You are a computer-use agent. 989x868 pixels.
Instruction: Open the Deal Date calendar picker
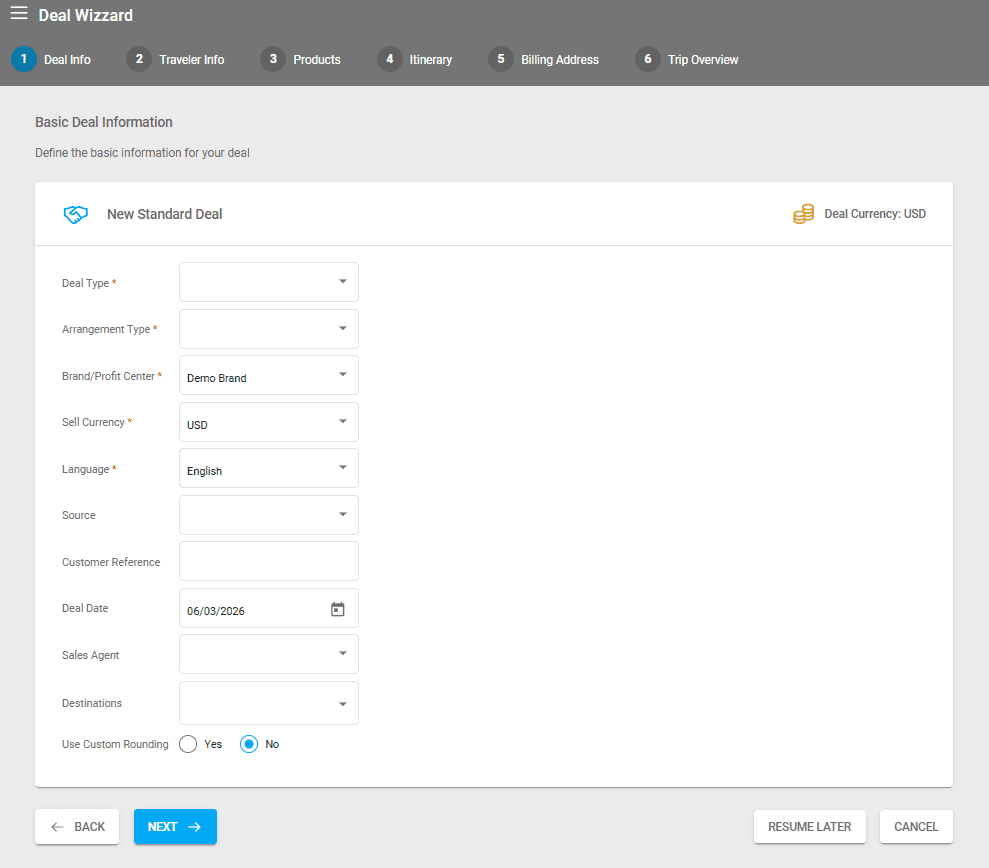click(338, 609)
